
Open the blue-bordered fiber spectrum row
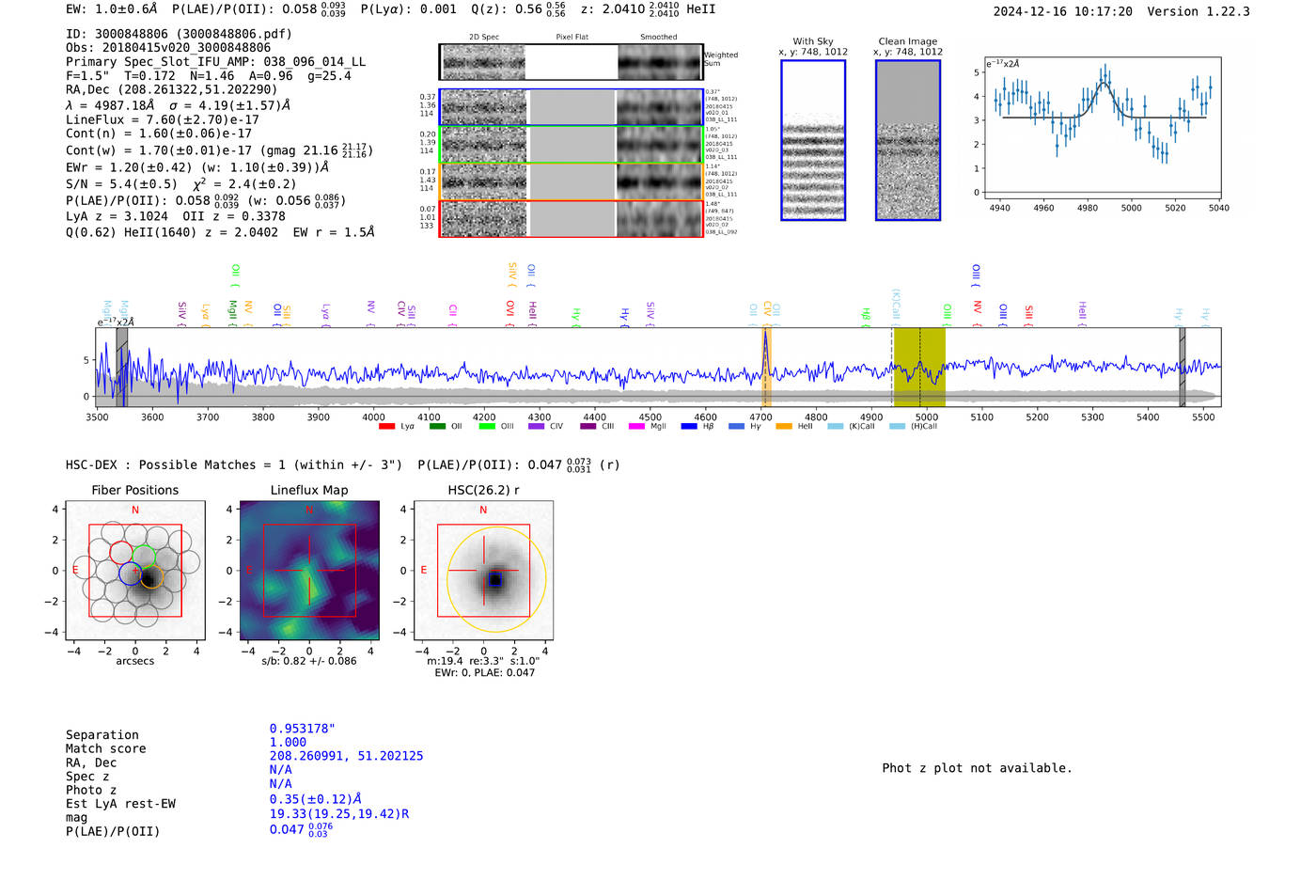point(571,107)
